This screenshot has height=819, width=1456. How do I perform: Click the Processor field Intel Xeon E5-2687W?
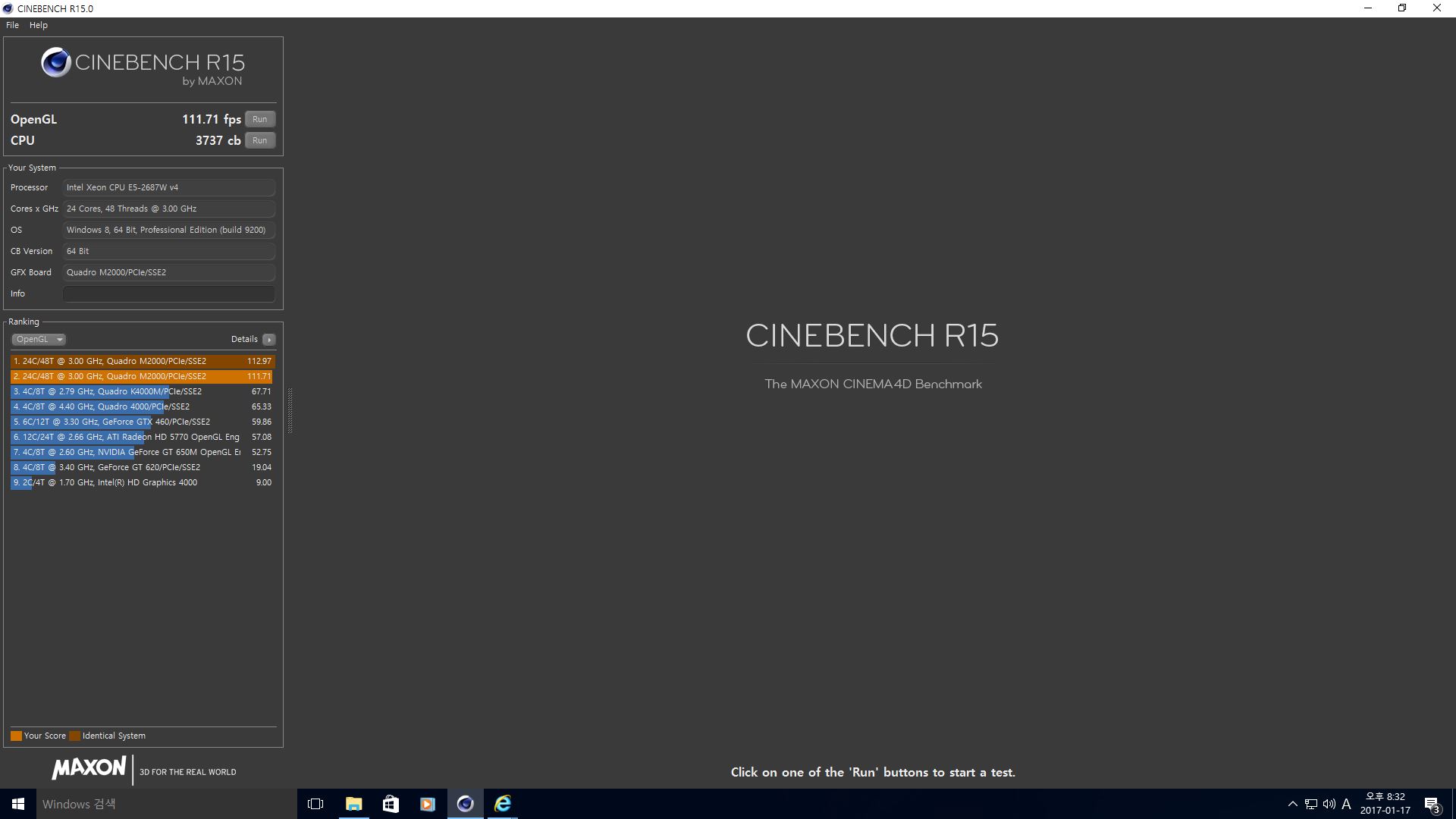tap(168, 187)
